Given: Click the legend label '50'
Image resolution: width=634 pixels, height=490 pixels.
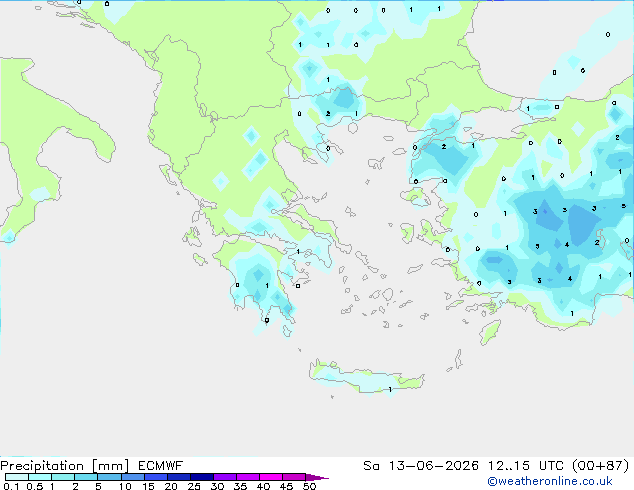Looking at the screenshot, I should click(x=309, y=486).
